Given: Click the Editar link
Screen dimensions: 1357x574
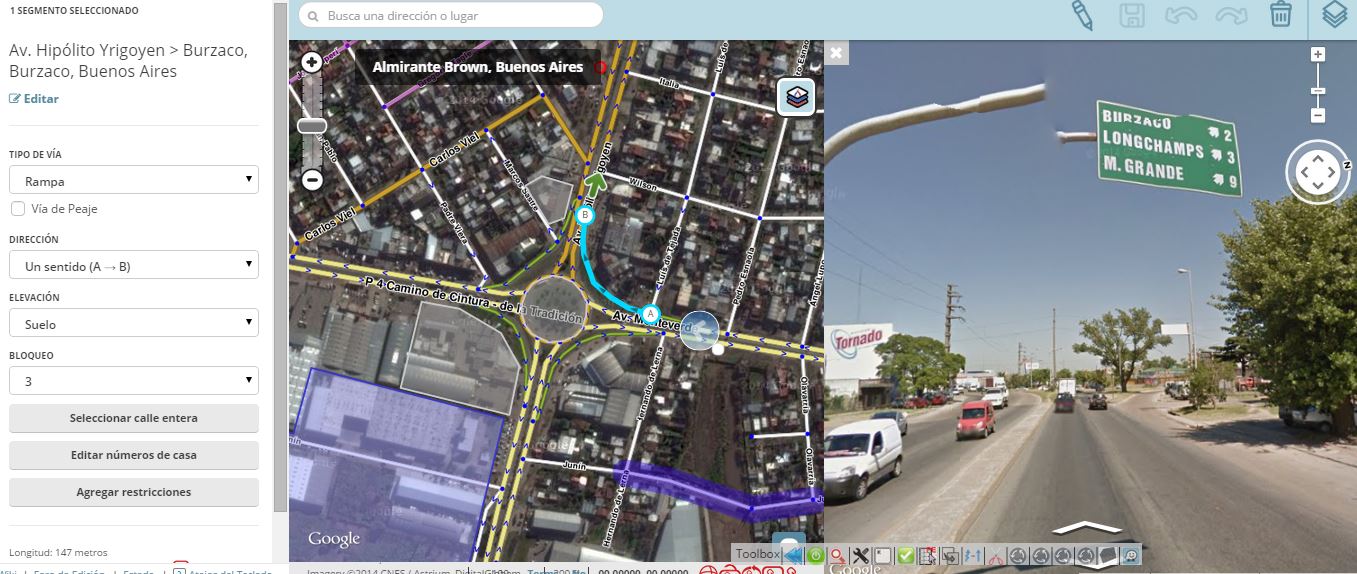Looking at the screenshot, I should tap(34, 99).
